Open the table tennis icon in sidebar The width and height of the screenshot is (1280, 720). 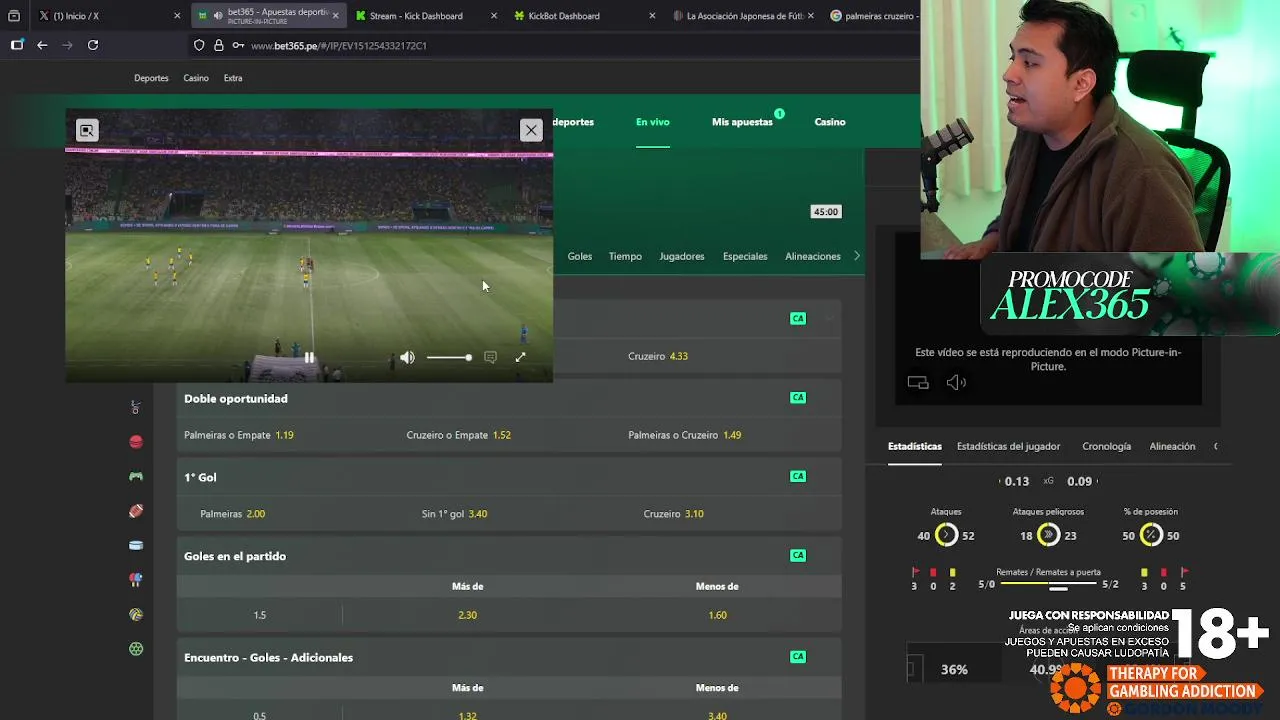[136, 580]
